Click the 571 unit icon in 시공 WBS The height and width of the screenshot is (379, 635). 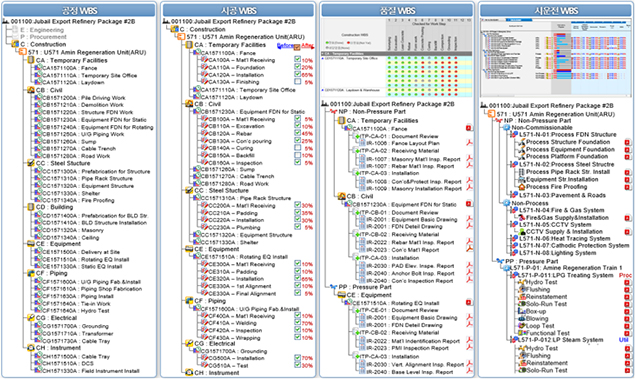click(181, 37)
